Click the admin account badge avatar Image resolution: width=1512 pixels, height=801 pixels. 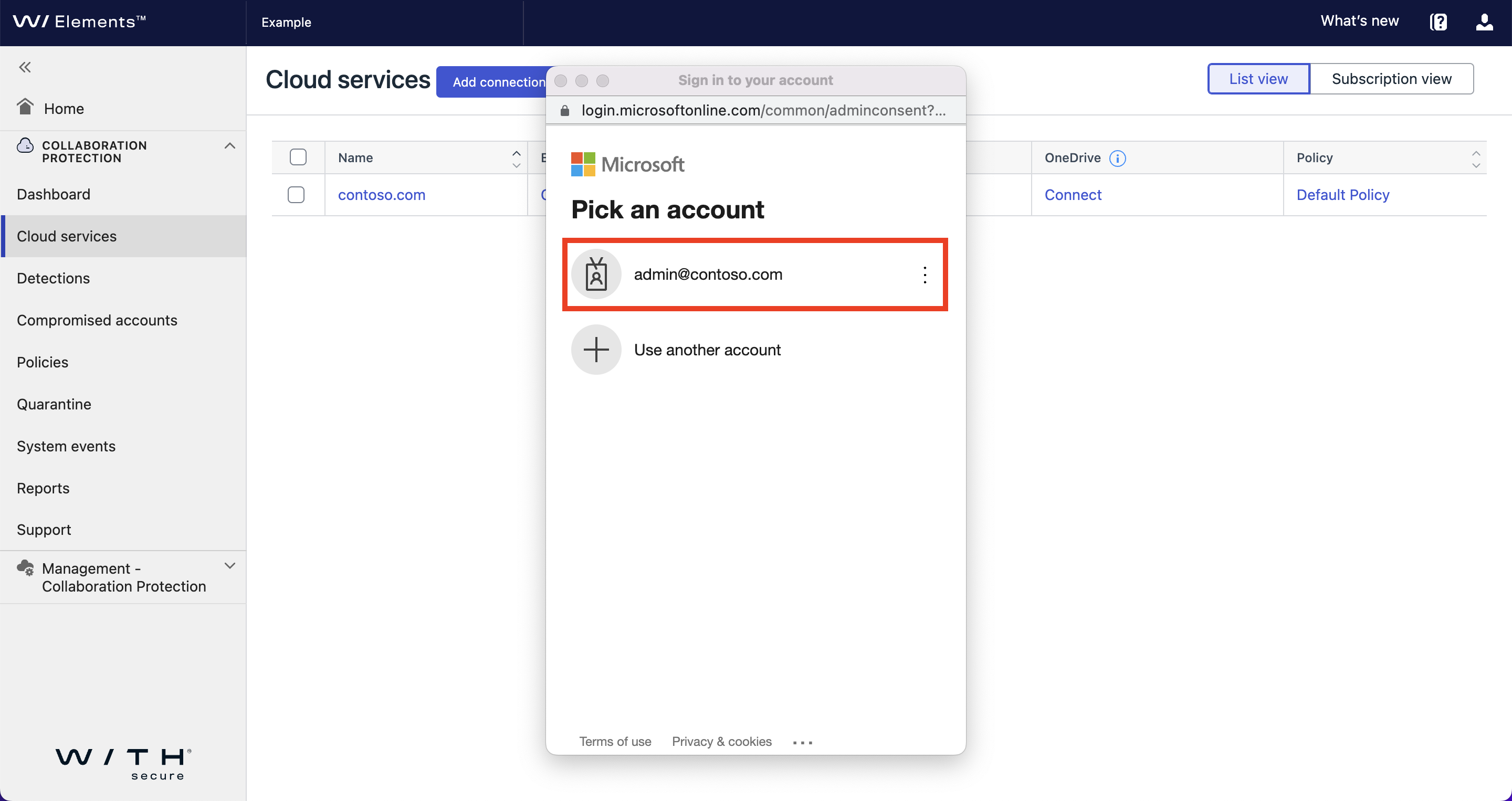pyautogui.click(x=596, y=274)
